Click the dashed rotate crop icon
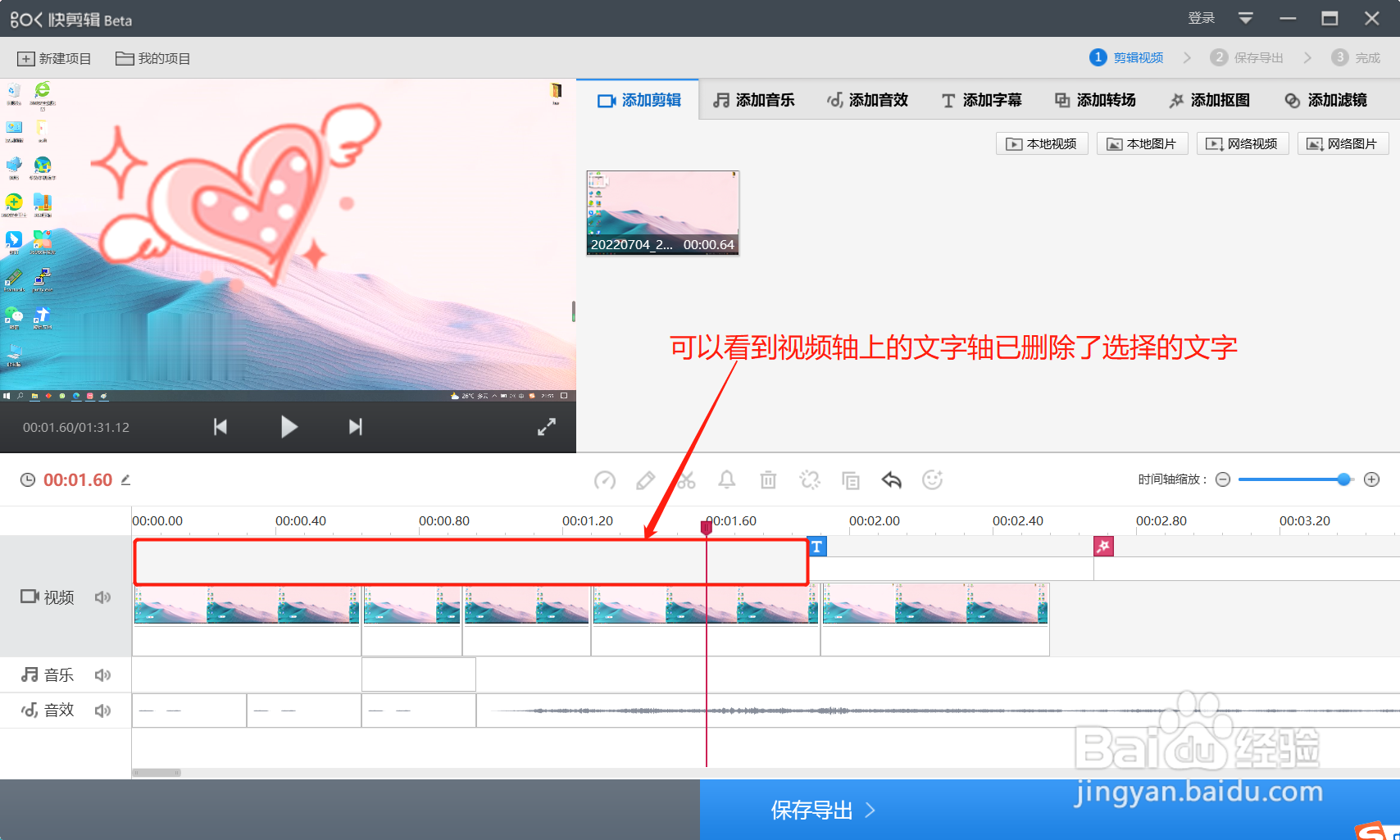The width and height of the screenshot is (1400, 840). click(810, 480)
